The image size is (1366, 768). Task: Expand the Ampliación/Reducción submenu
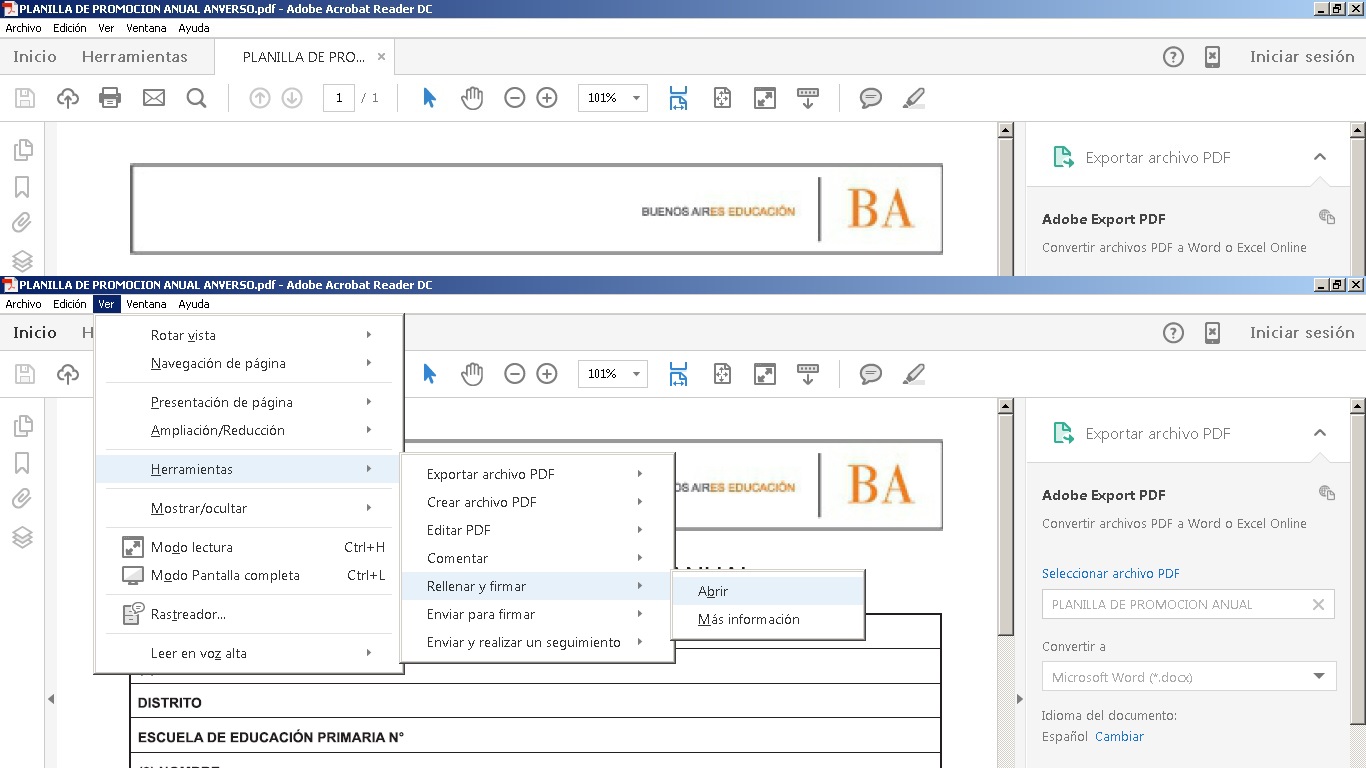218,430
